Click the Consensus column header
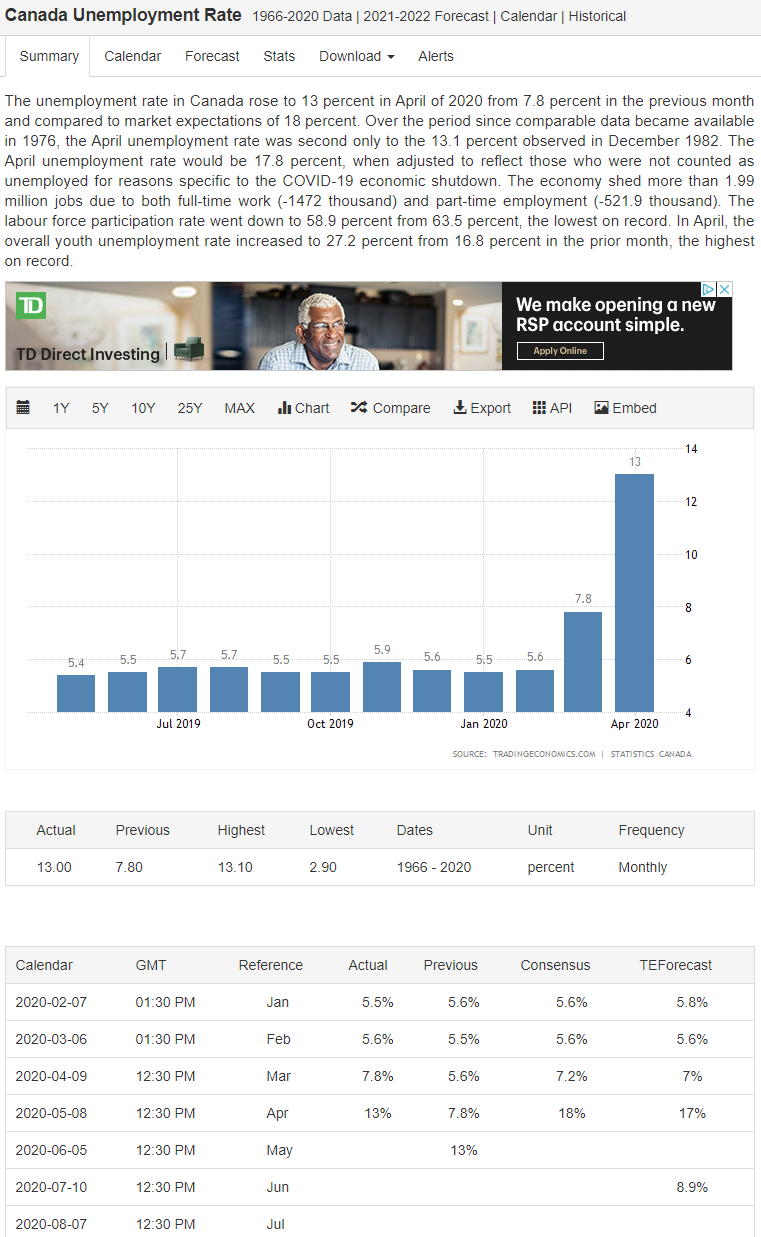Screen dimensions: 761x1237 (555, 965)
